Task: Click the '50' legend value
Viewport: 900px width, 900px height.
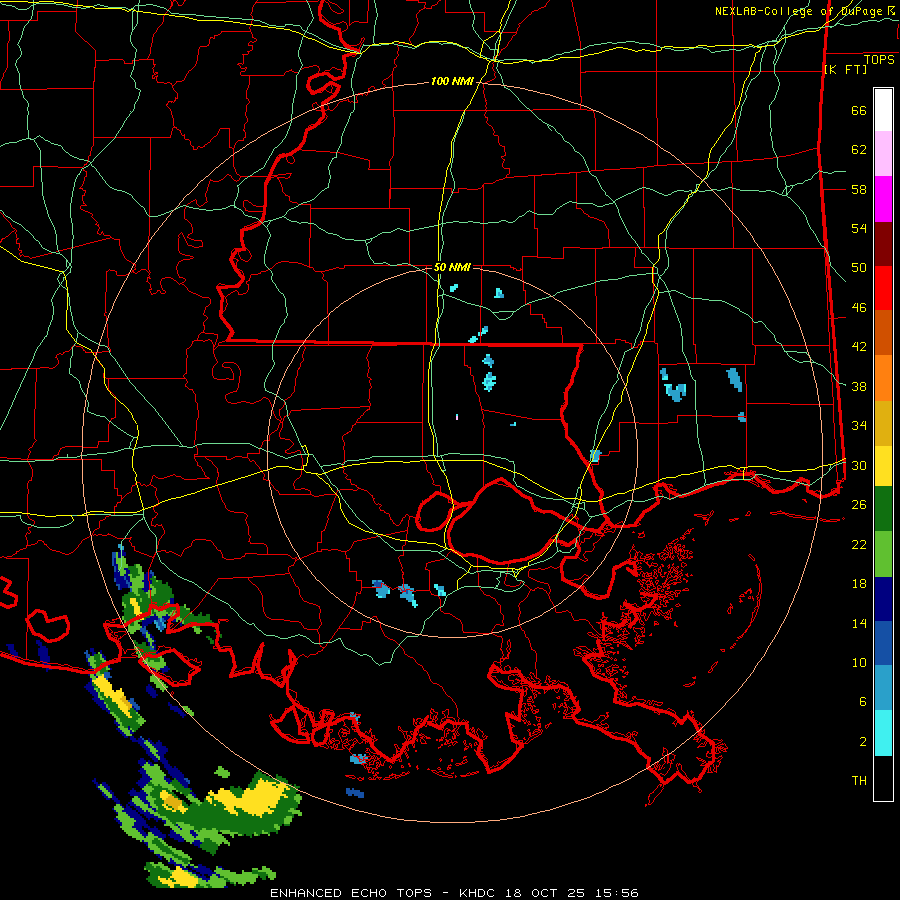Action: click(859, 268)
